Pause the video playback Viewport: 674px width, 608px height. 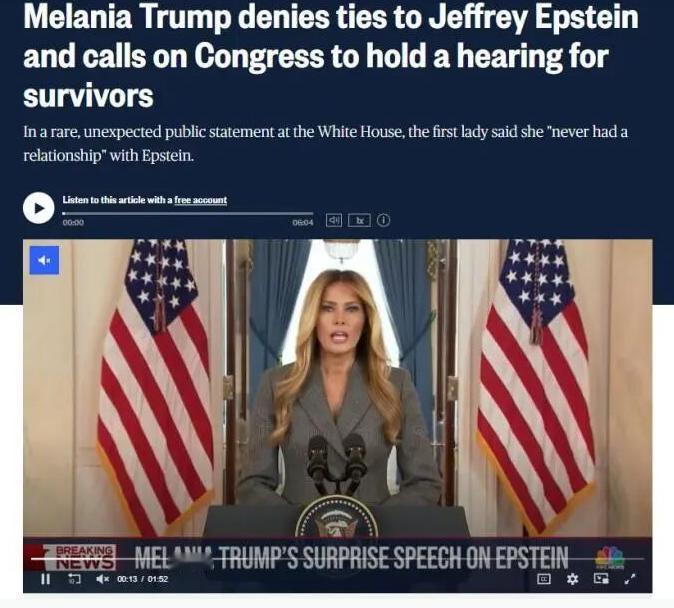click(x=46, y=579)
